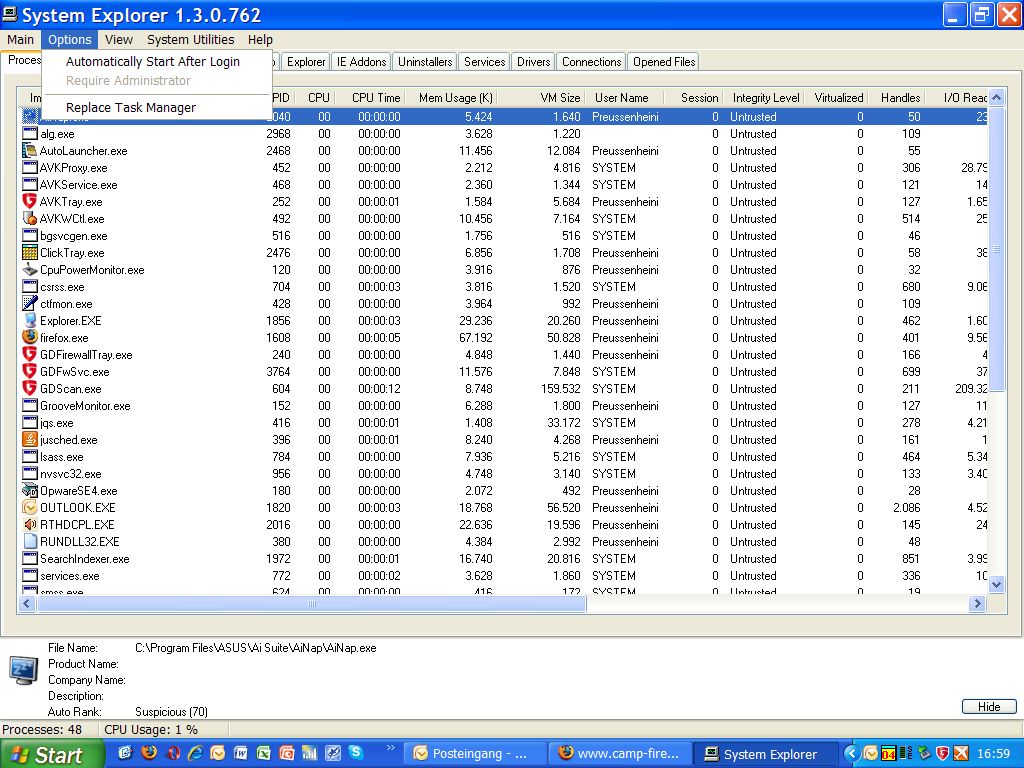The image size is (1024, 768).
Task: Click the OUTLOOK.EXE process icon
Action: 30,508
